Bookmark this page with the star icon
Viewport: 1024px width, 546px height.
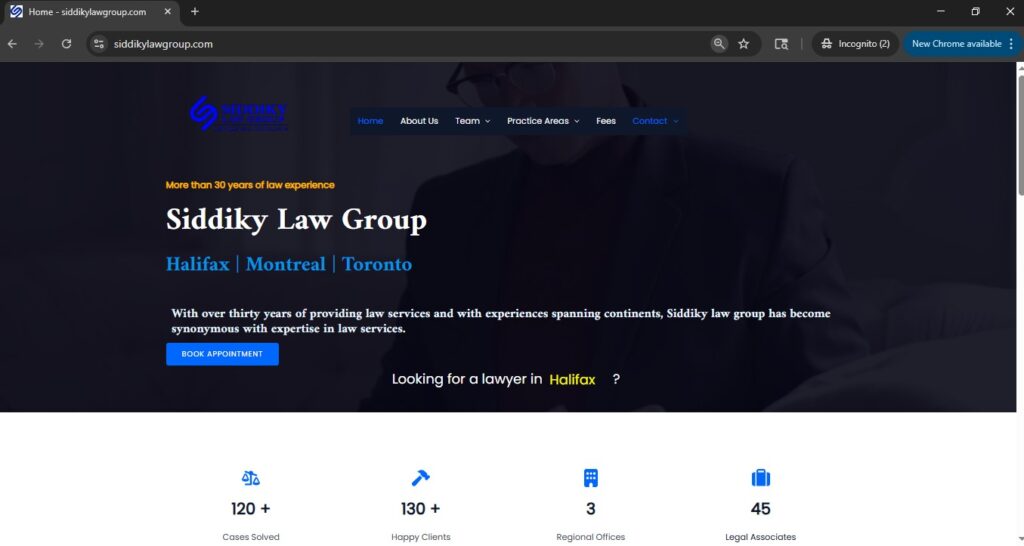tap(743, 44)
